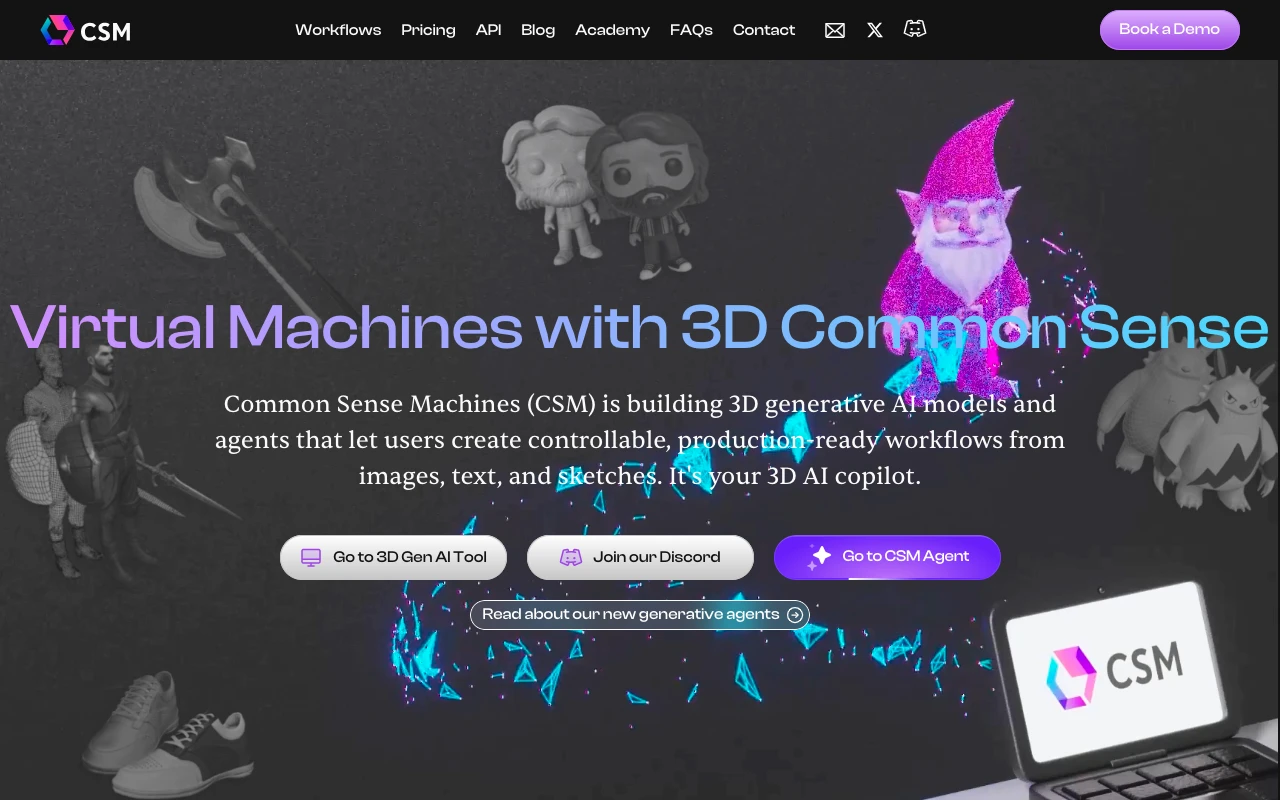Go to the Academy page

click(x=612, y=30)
